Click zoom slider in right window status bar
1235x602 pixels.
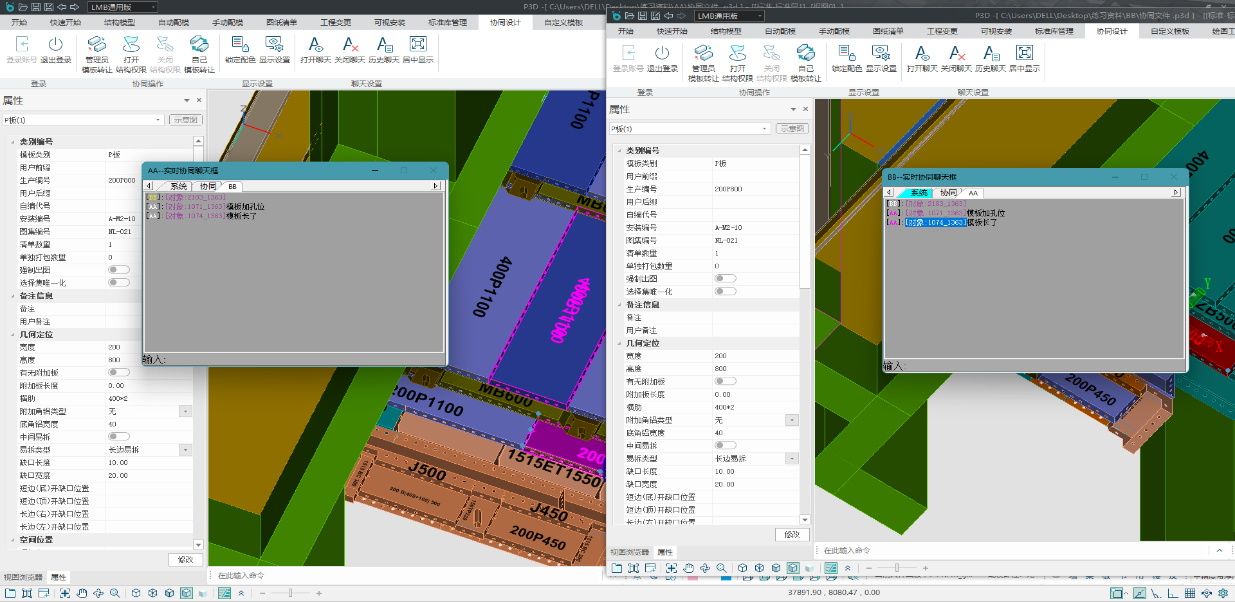(897, 568)
